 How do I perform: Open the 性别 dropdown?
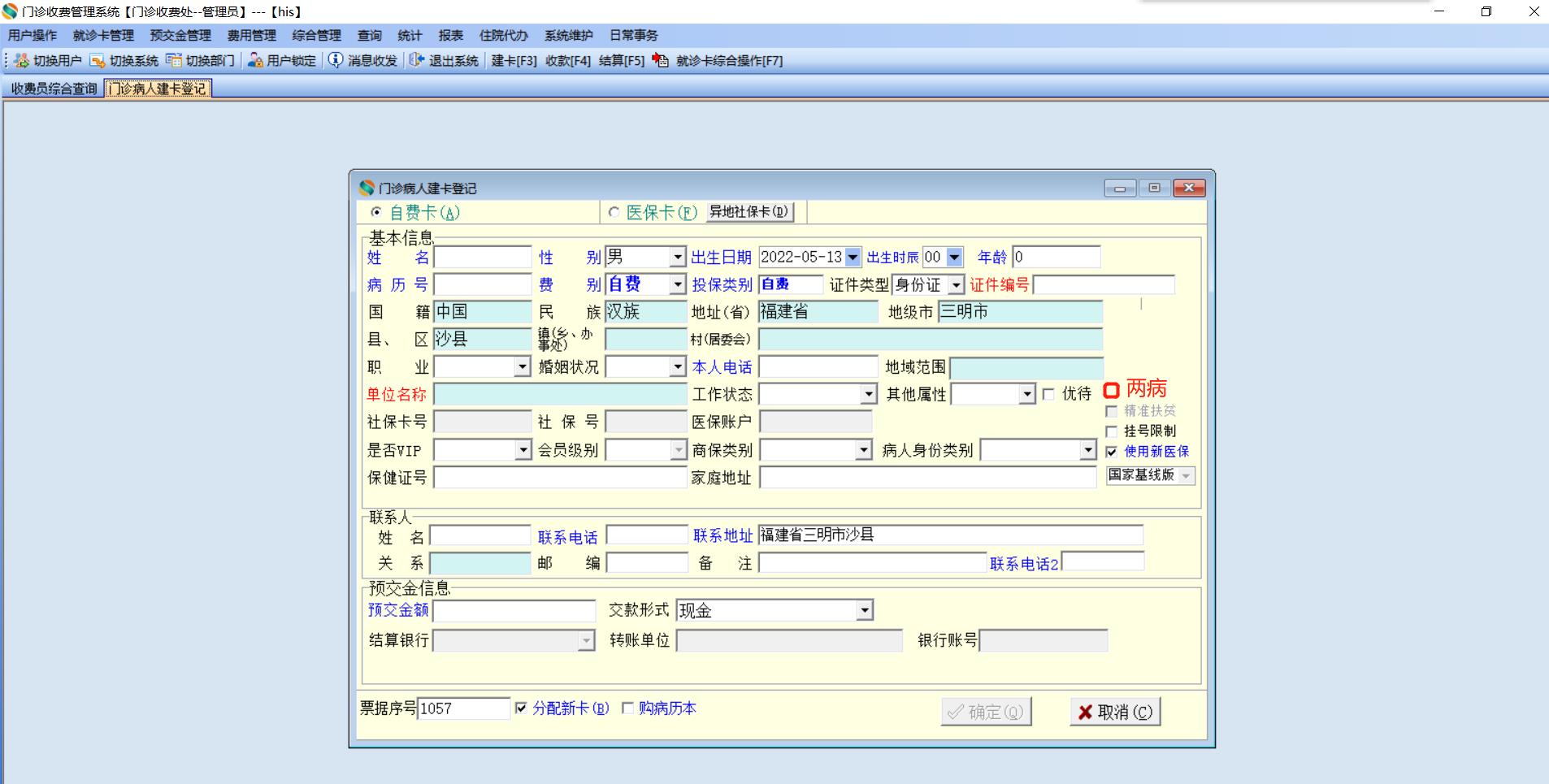(678, 258)
